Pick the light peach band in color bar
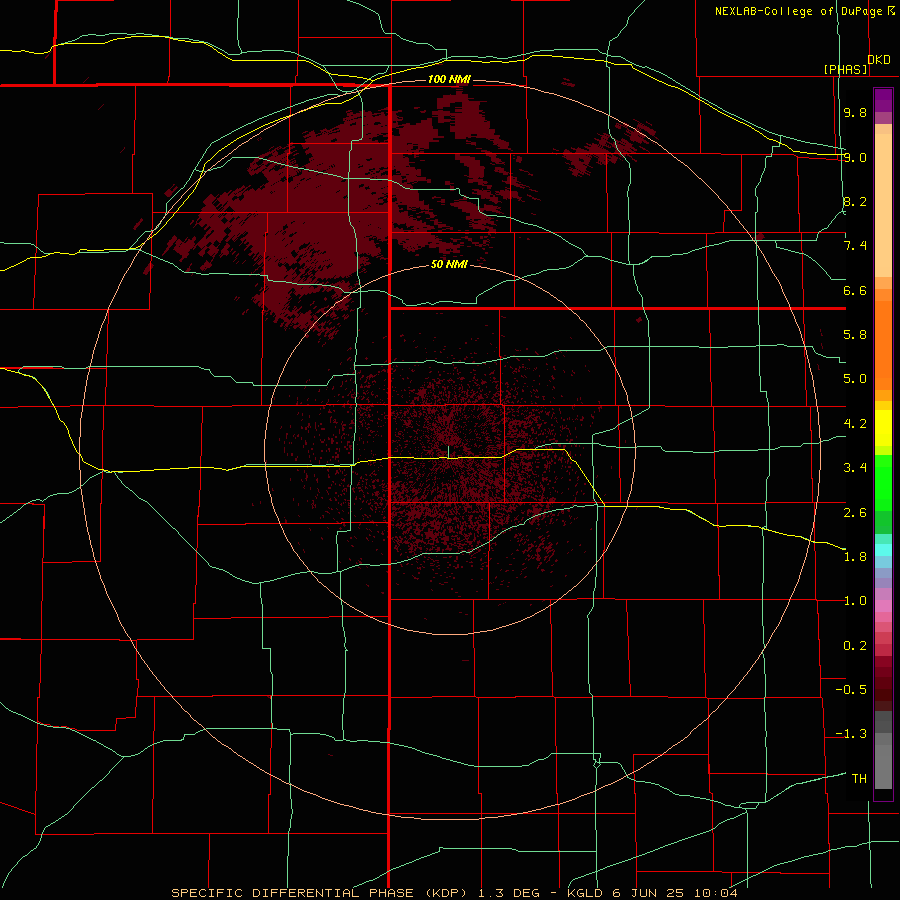Screen dimensions: 900x900 883,205
